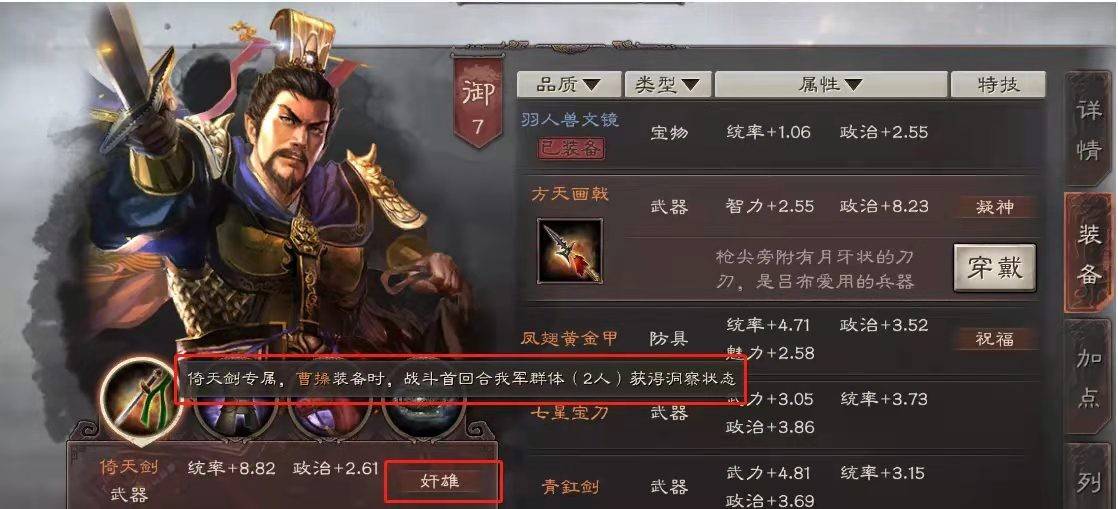Click the 穿戴 equip button

coord(995,267)
